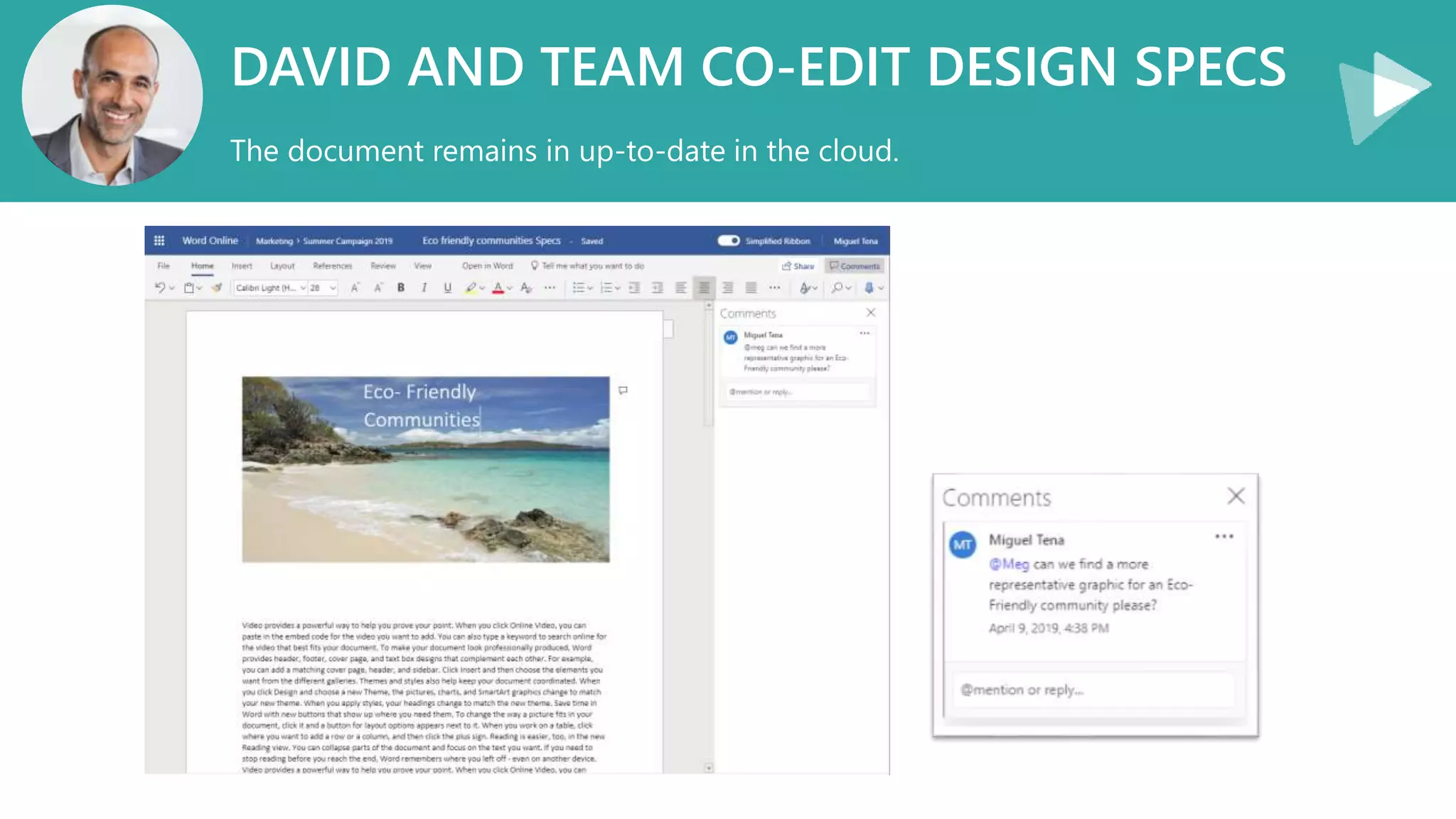
Task: Open the File tab
Action: [164, 266]
